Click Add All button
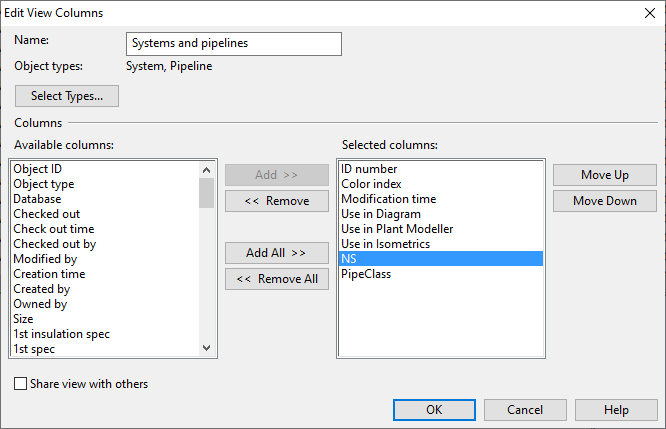Screen dimensions: 666x429 click(276, 252)
